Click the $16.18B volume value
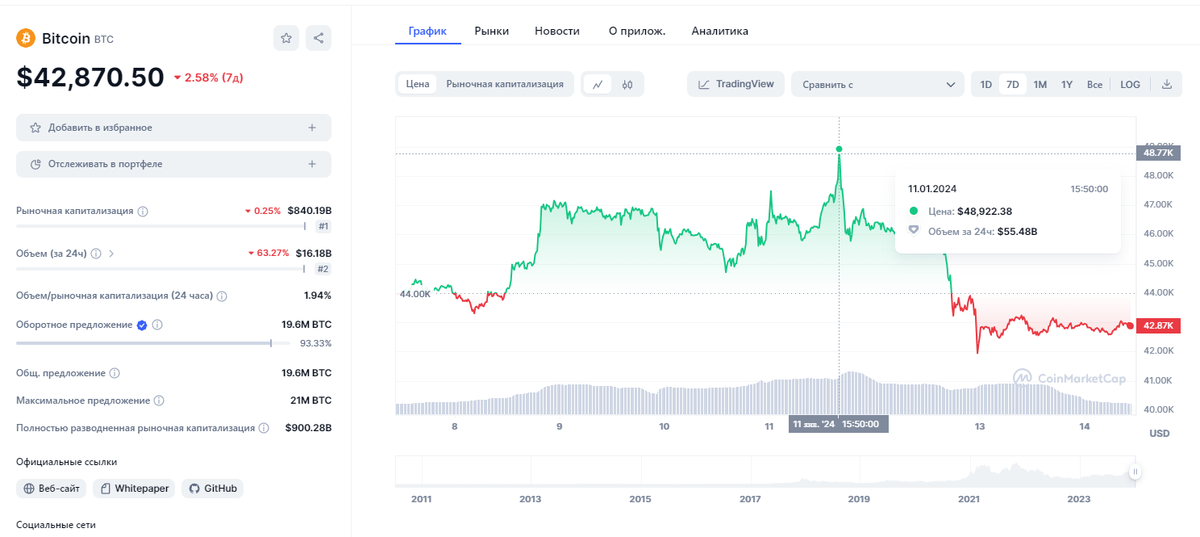The height and width of the screenshot is (537, 1200). point(313,254)
